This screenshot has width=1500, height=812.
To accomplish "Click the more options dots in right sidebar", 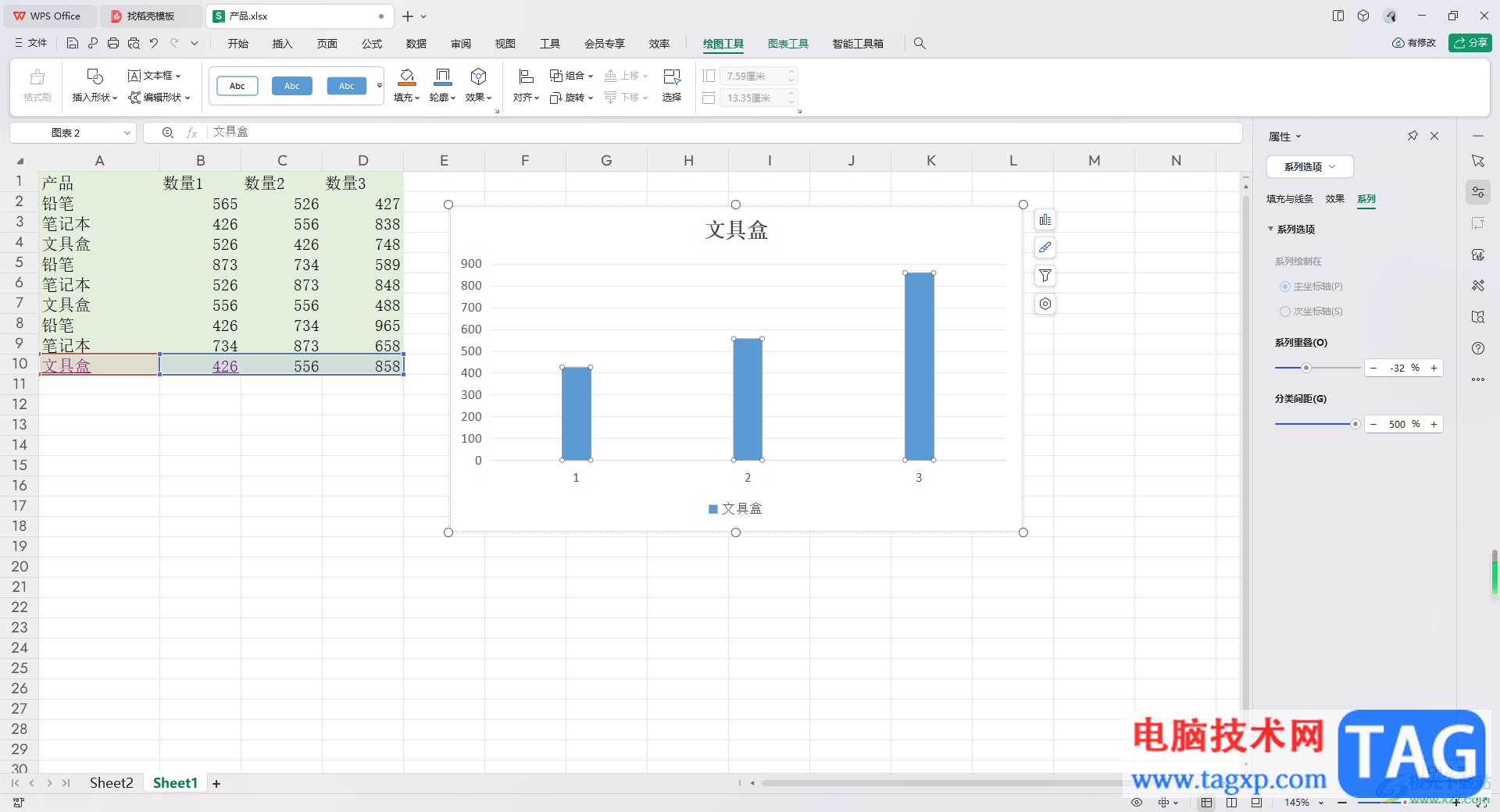I will pos(1478,379).
